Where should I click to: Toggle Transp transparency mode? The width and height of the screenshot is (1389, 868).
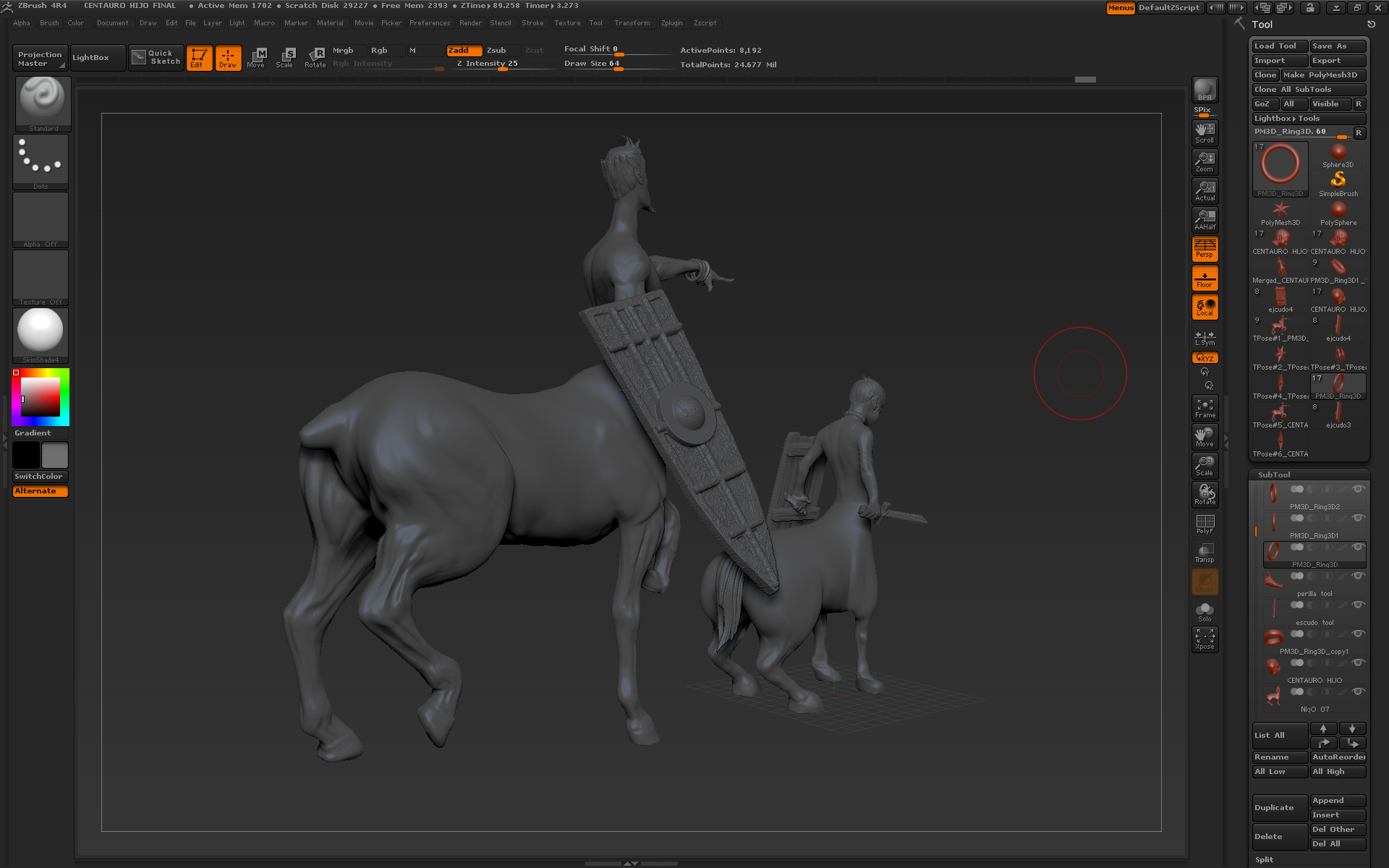pyautogui.click(x=1205, y=553)
